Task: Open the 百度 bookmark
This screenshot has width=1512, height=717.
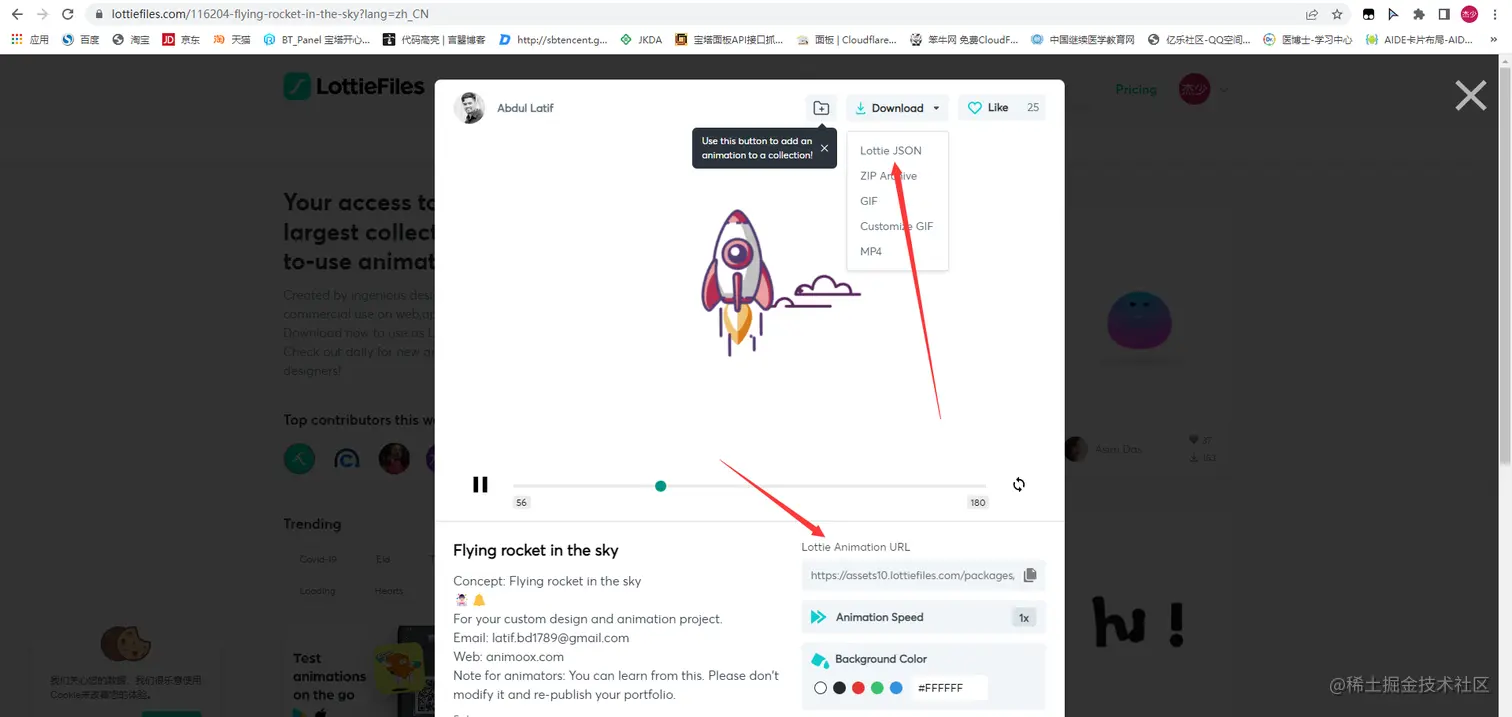Action: 80,40
